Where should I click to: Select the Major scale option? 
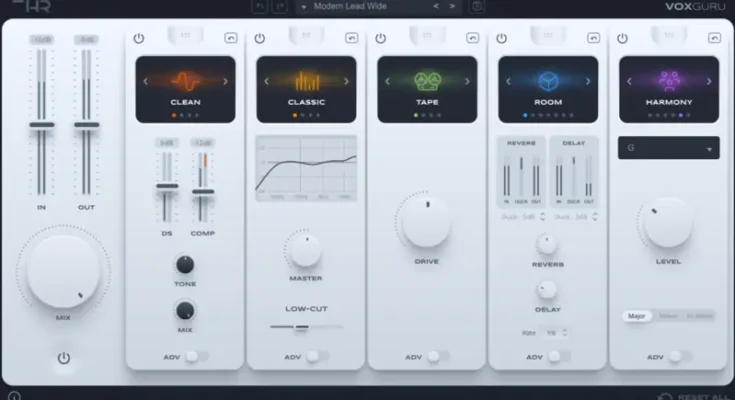(x=636, y=316)
